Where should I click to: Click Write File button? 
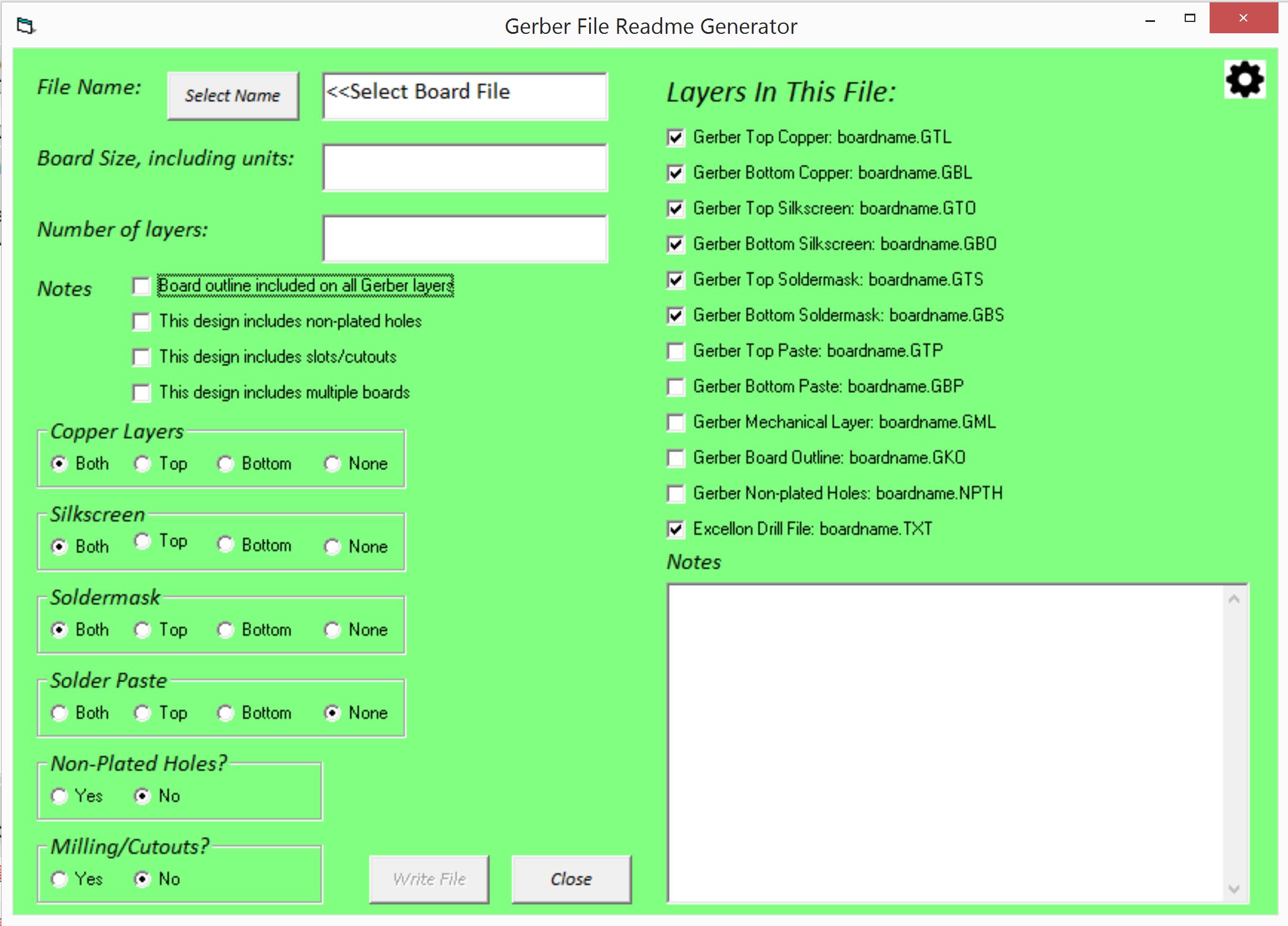[x=430, y=879]
